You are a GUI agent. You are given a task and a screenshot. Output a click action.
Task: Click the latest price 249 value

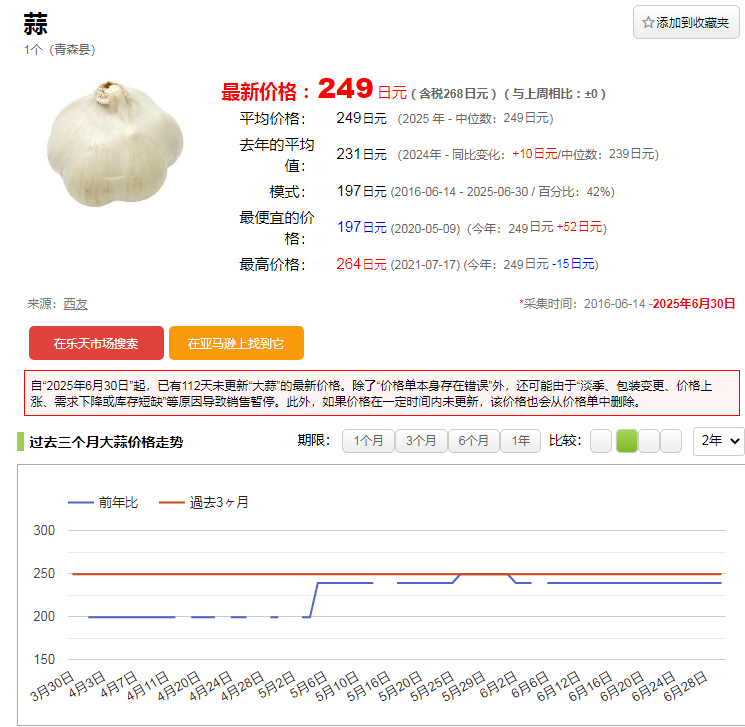pyautogui.click(x=345, y=89)
